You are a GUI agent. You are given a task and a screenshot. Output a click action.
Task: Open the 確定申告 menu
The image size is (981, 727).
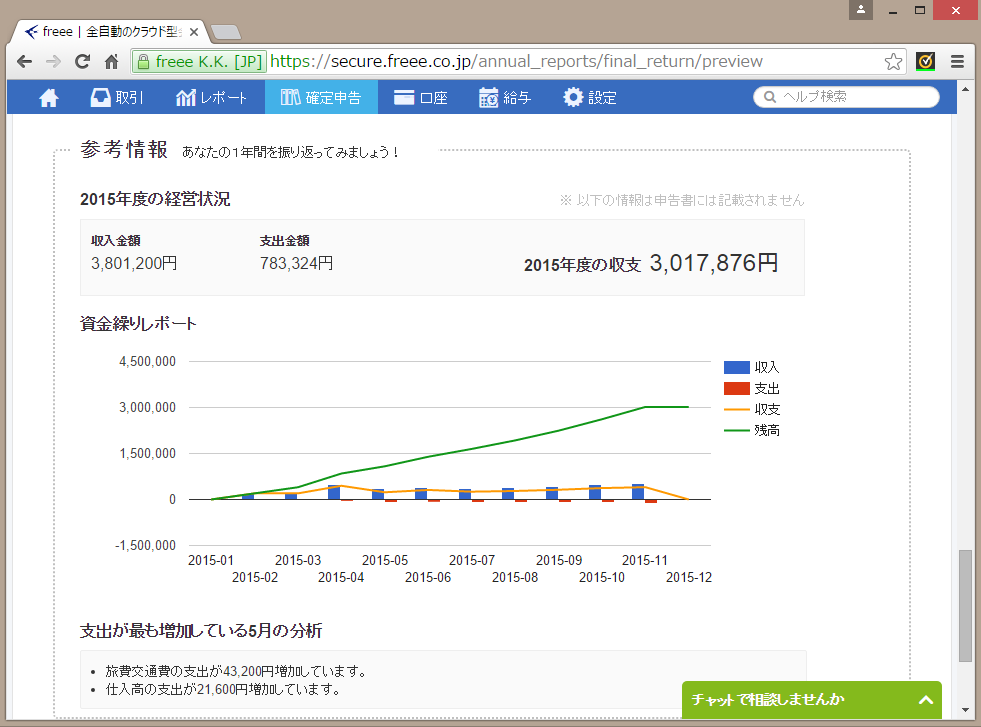click(321, 98)
